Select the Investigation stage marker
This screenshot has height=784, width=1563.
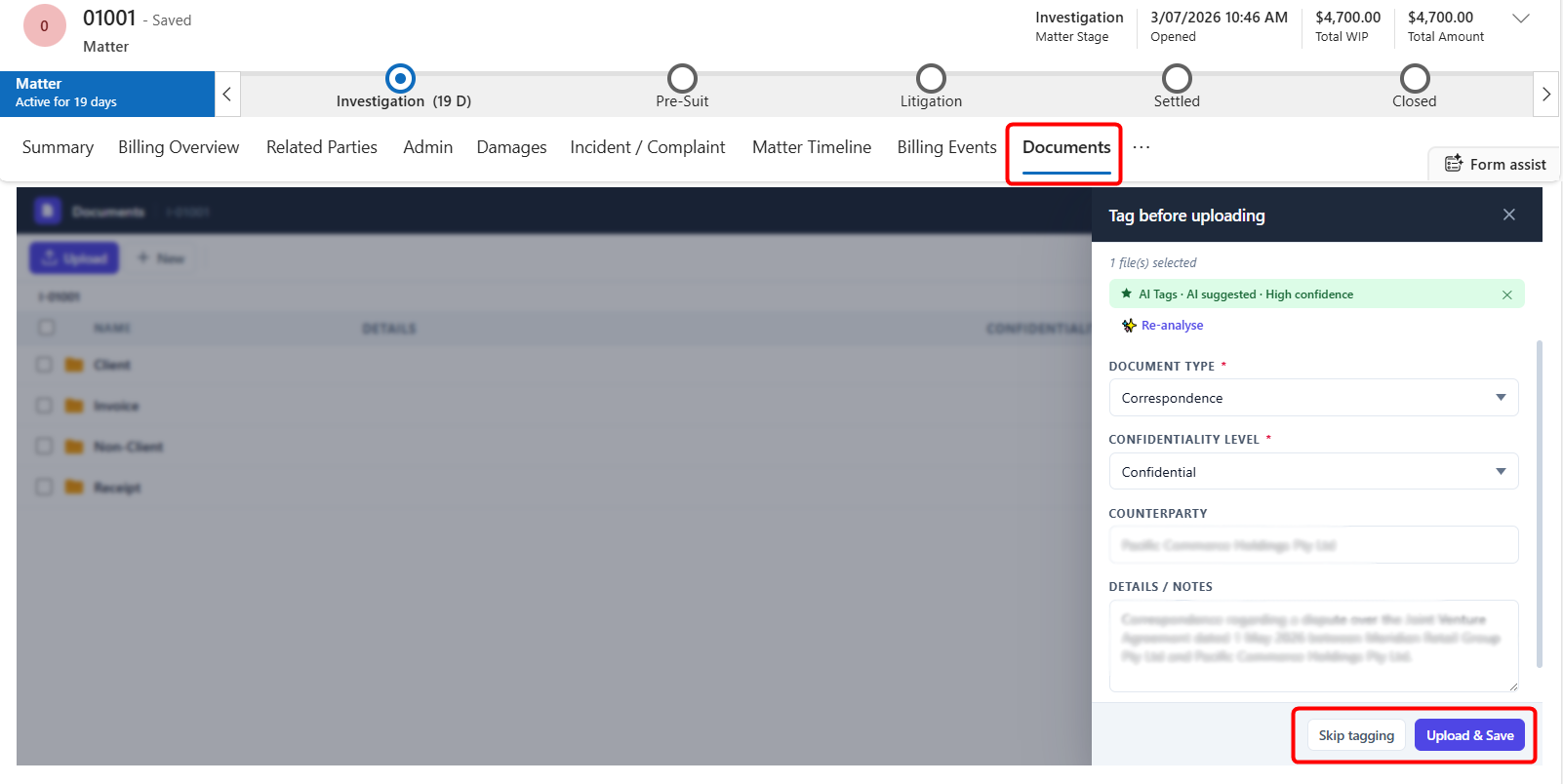pos(400,78)
